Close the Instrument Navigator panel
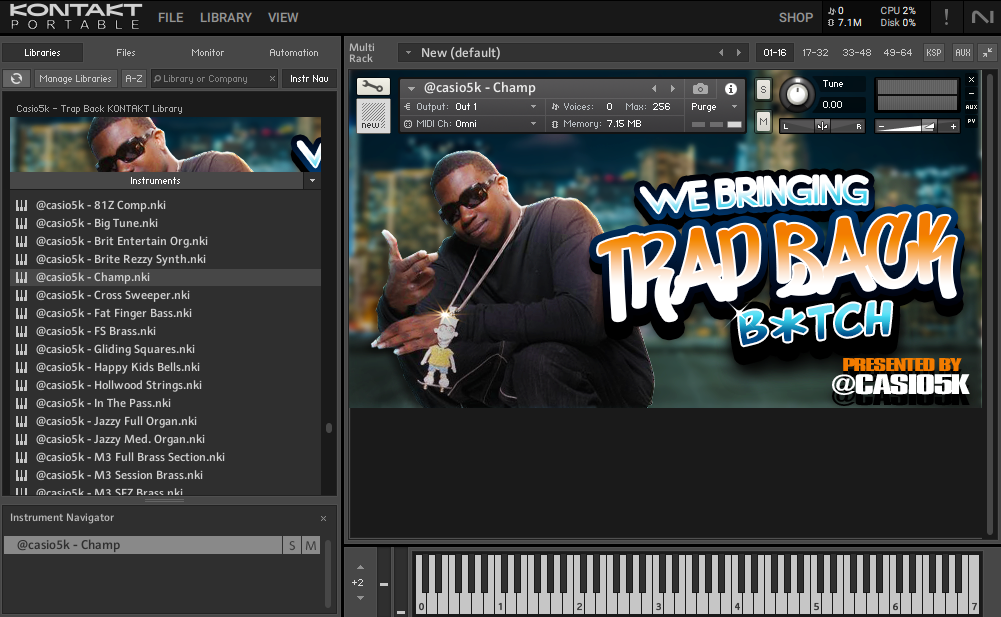This screenshot has width=1001, height=617. 323,518
